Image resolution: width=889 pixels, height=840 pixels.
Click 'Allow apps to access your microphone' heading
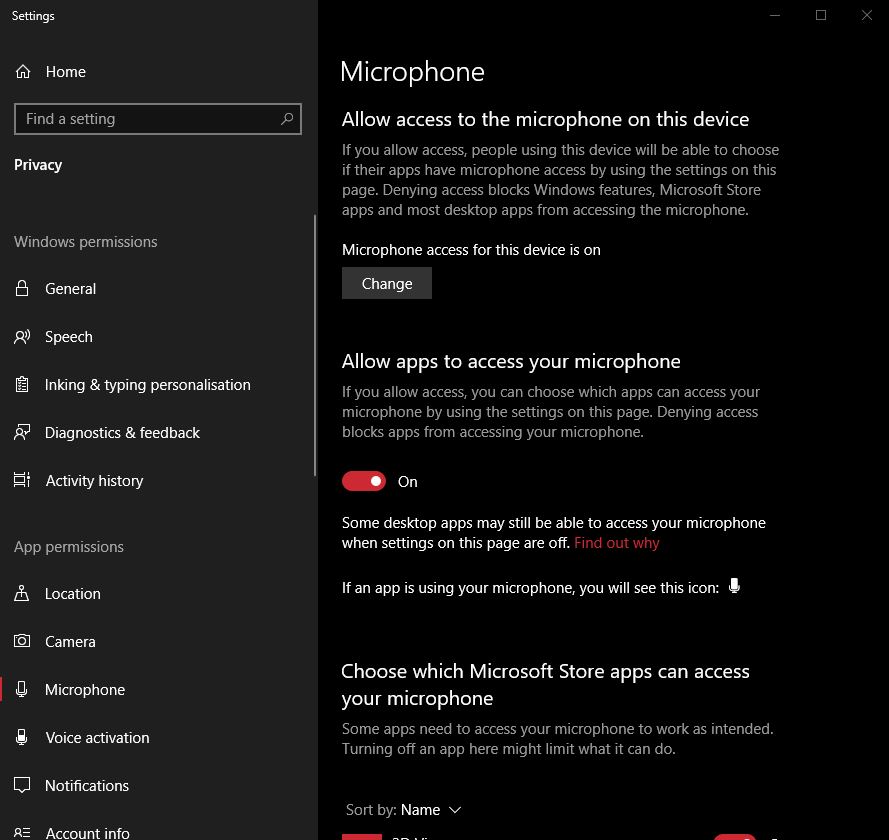point(511,362)
